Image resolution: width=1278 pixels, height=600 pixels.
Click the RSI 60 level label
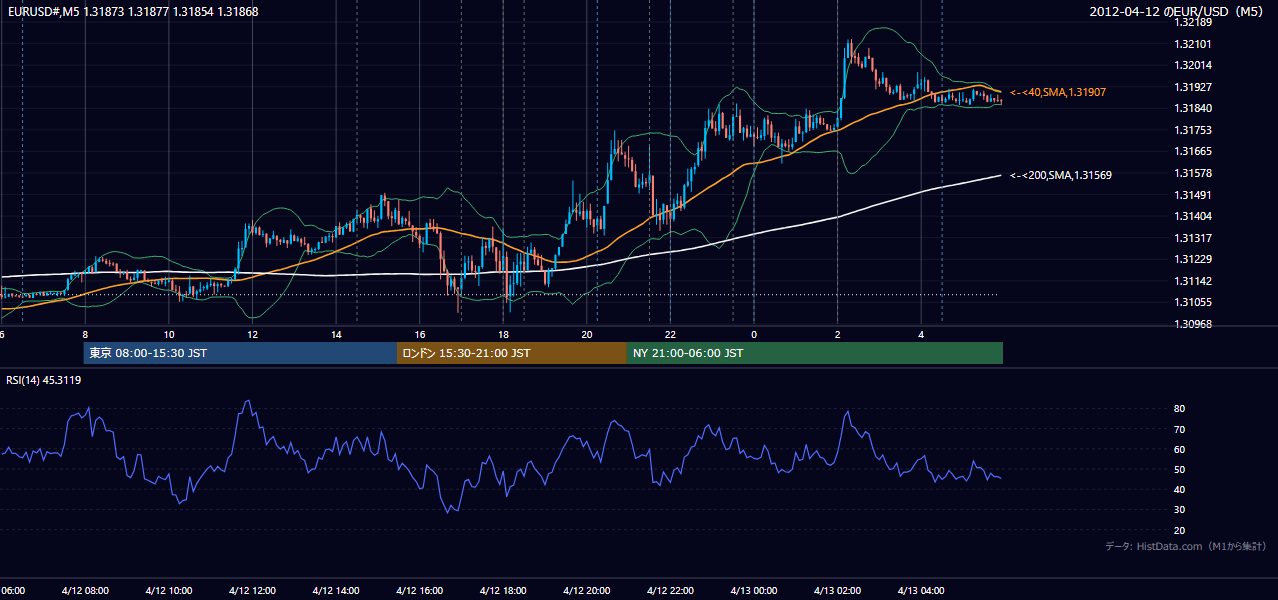click(x=1179, y=449)
